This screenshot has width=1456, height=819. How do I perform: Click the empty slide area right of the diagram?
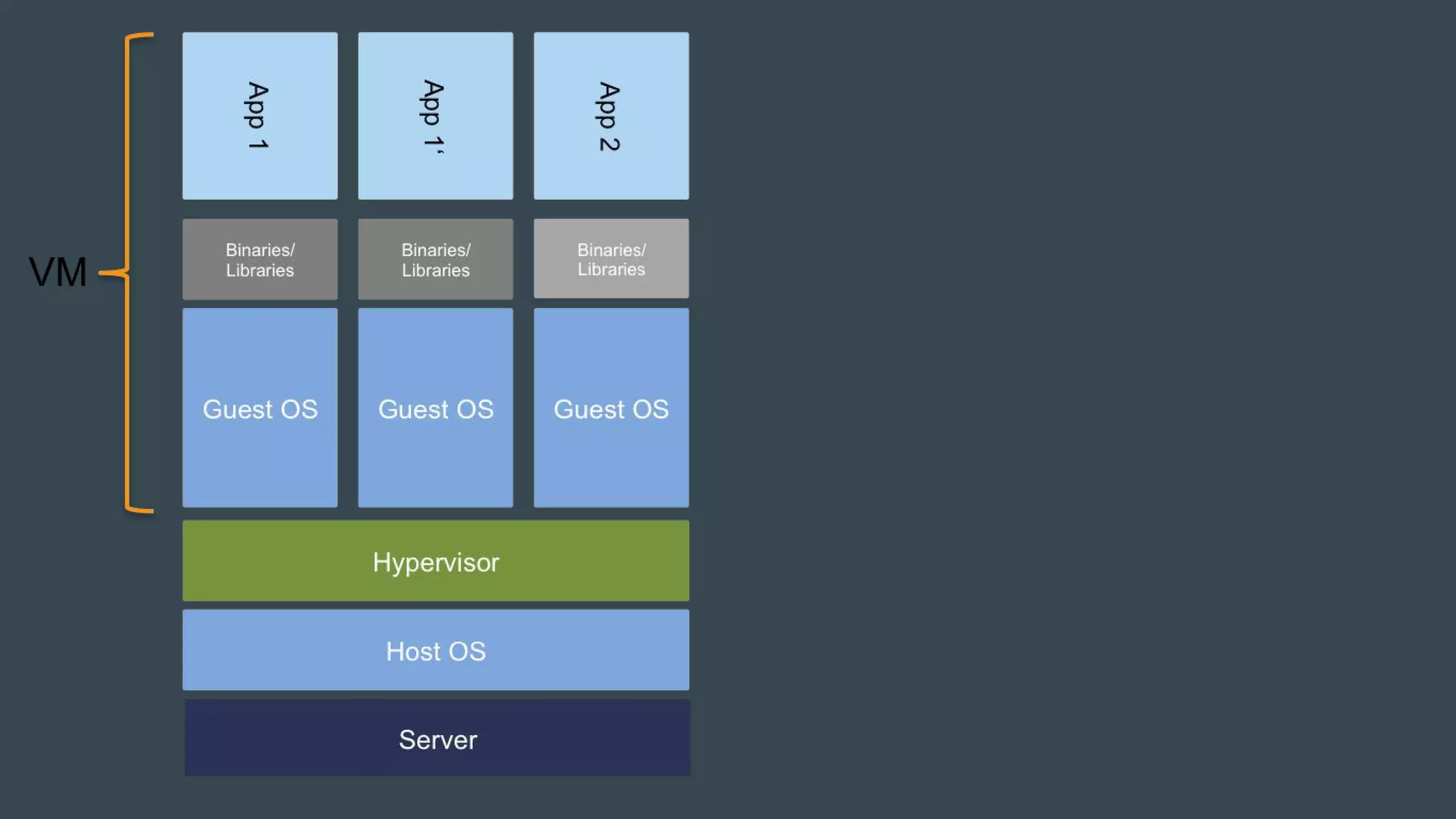(x=1066, y=409)
